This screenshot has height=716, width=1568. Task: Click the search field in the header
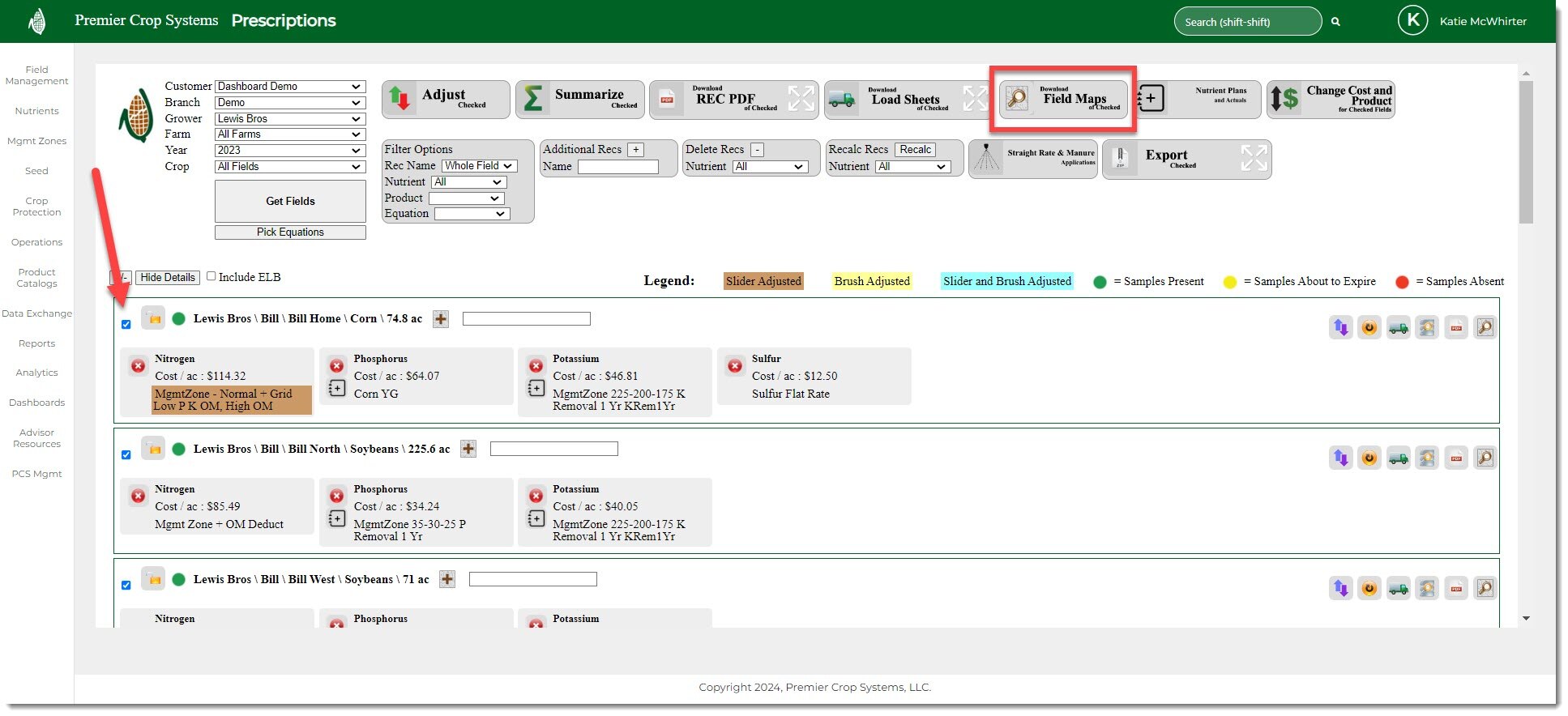tap(1246, 22)
